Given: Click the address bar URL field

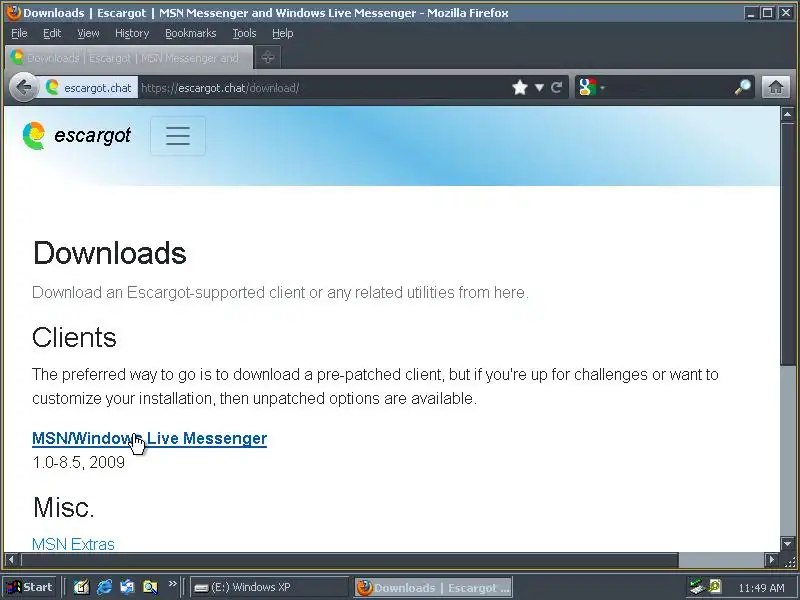Looking at the screenshot, I should click(x=324, y=88).
